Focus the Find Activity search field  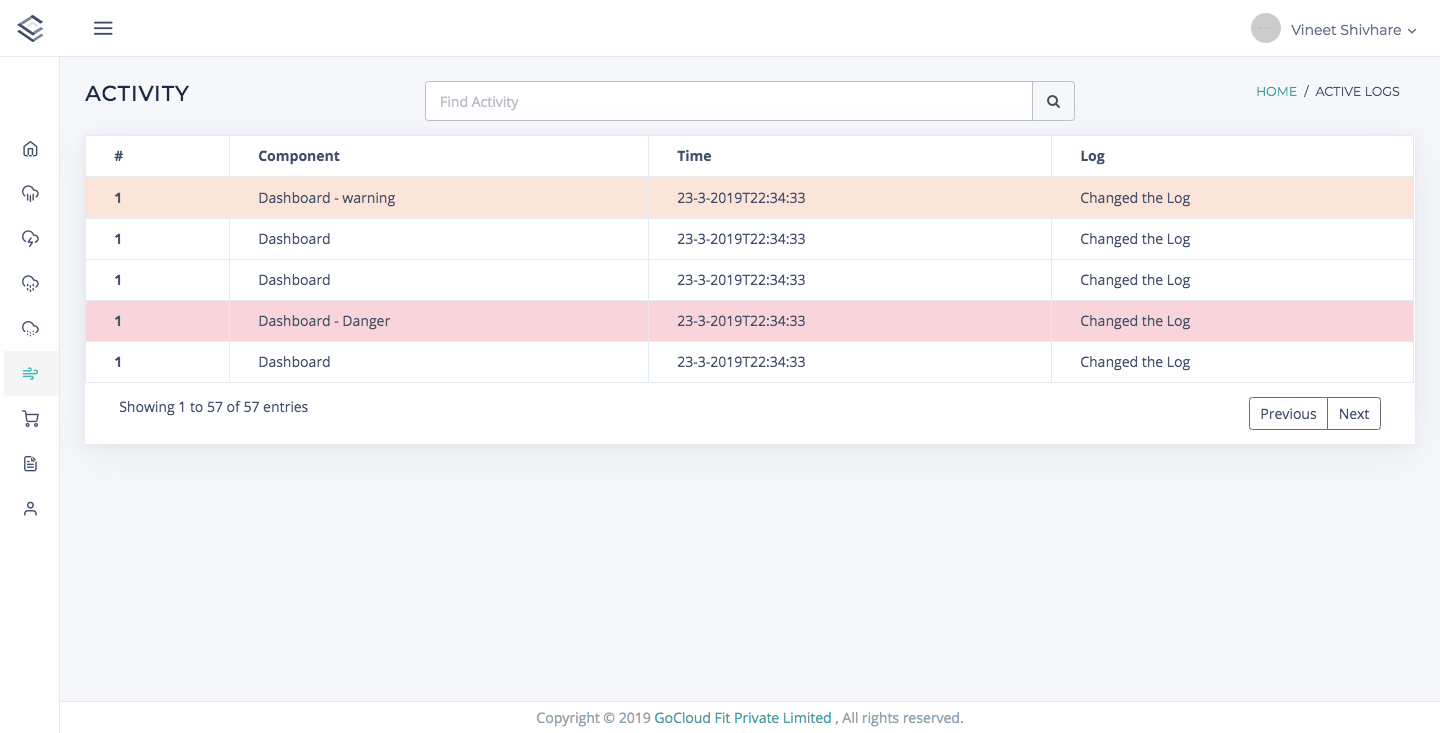pyautogui.click(x=728, y=101)
